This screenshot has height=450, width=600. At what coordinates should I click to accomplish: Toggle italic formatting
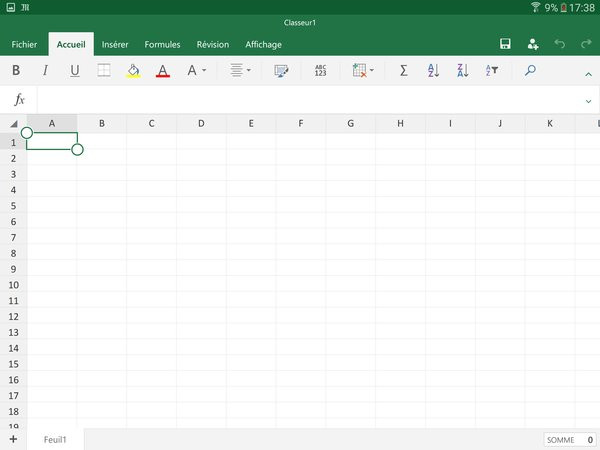[45, 70]
